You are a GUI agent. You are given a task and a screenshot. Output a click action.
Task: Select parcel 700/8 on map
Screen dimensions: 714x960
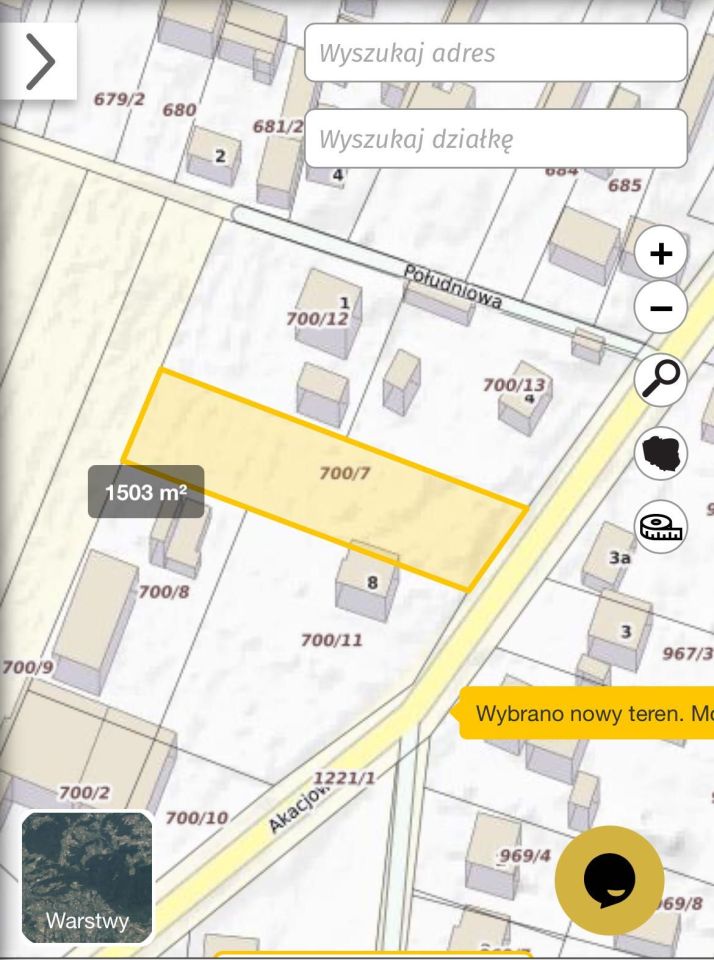[x=163, y=591]
